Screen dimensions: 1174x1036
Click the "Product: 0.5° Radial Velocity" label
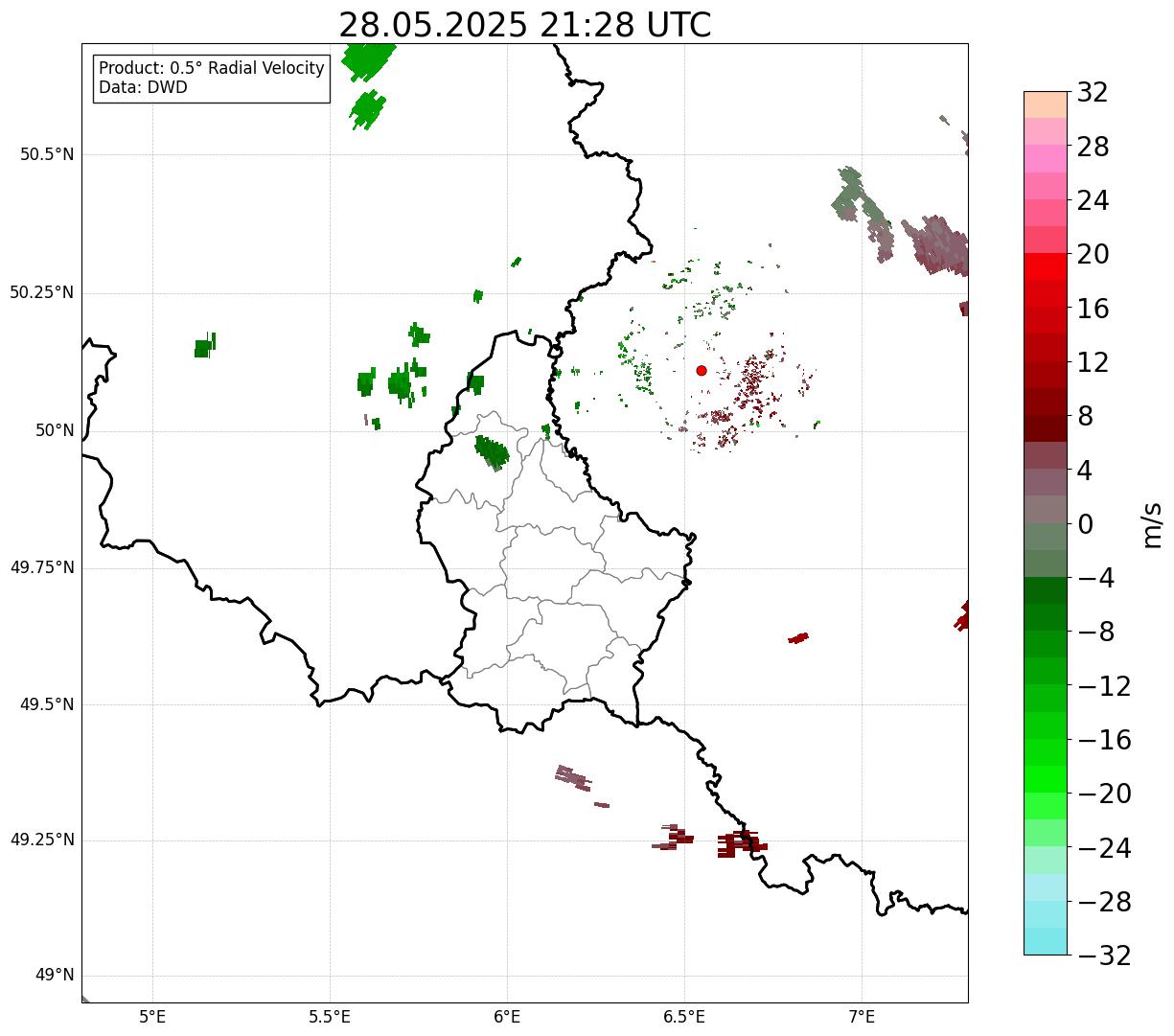[212, 69]
